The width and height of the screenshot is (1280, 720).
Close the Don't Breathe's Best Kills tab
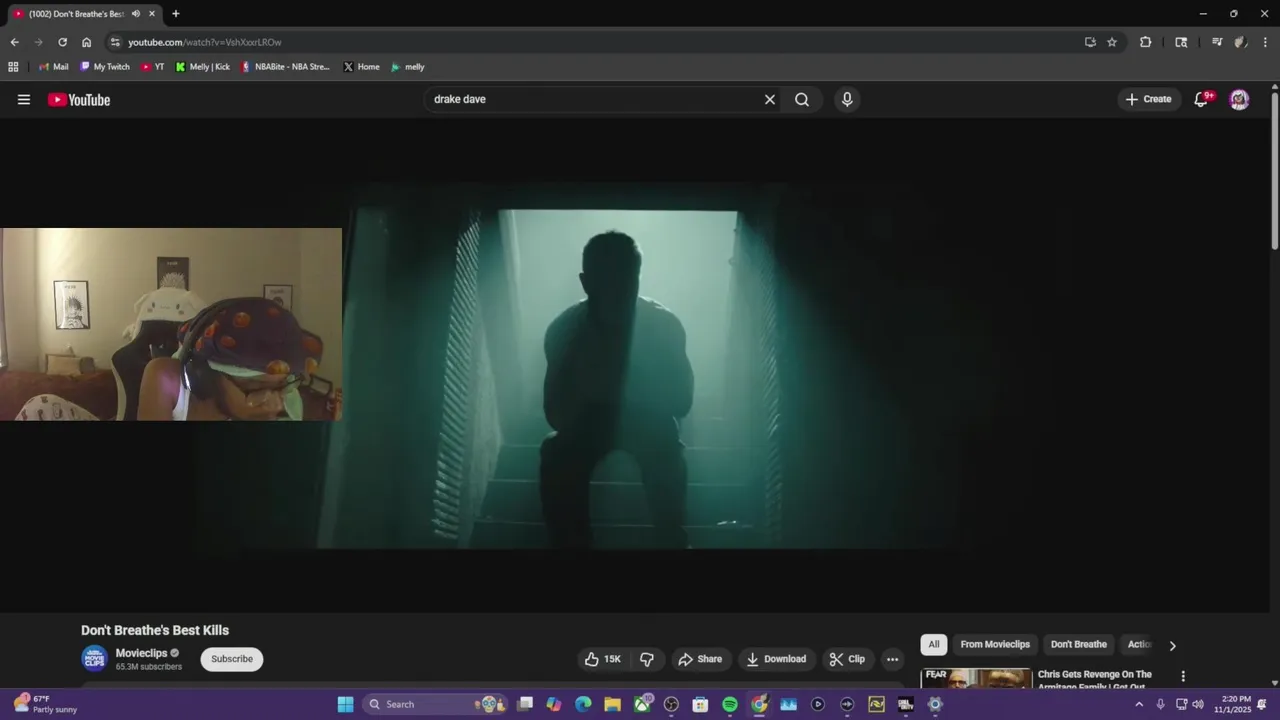tap(152, 14)
